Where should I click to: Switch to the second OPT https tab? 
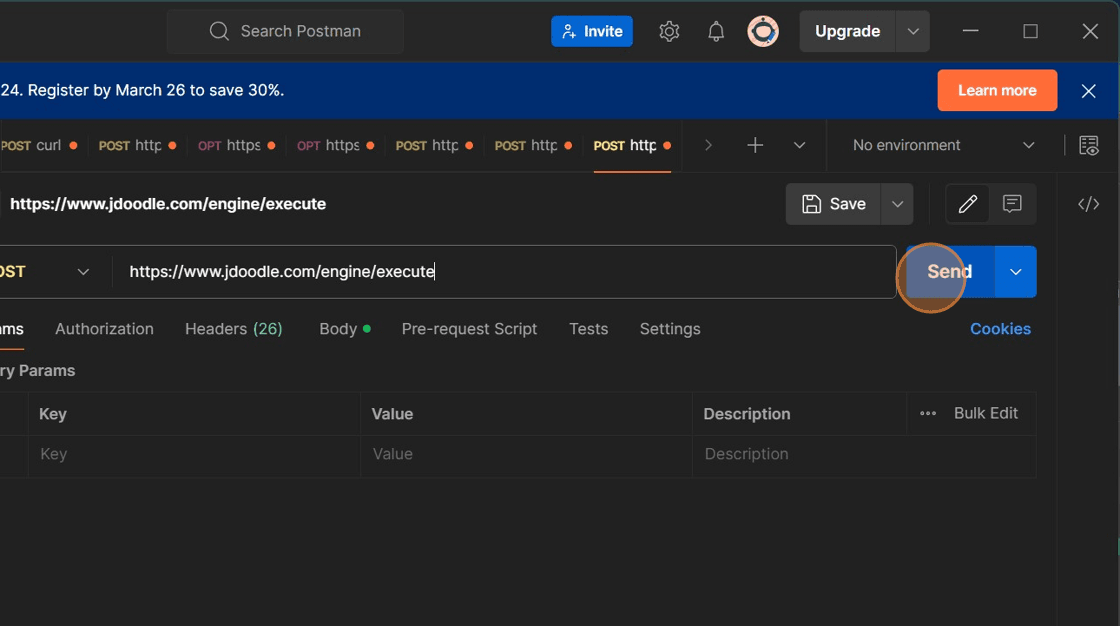[x=336, y=145]
